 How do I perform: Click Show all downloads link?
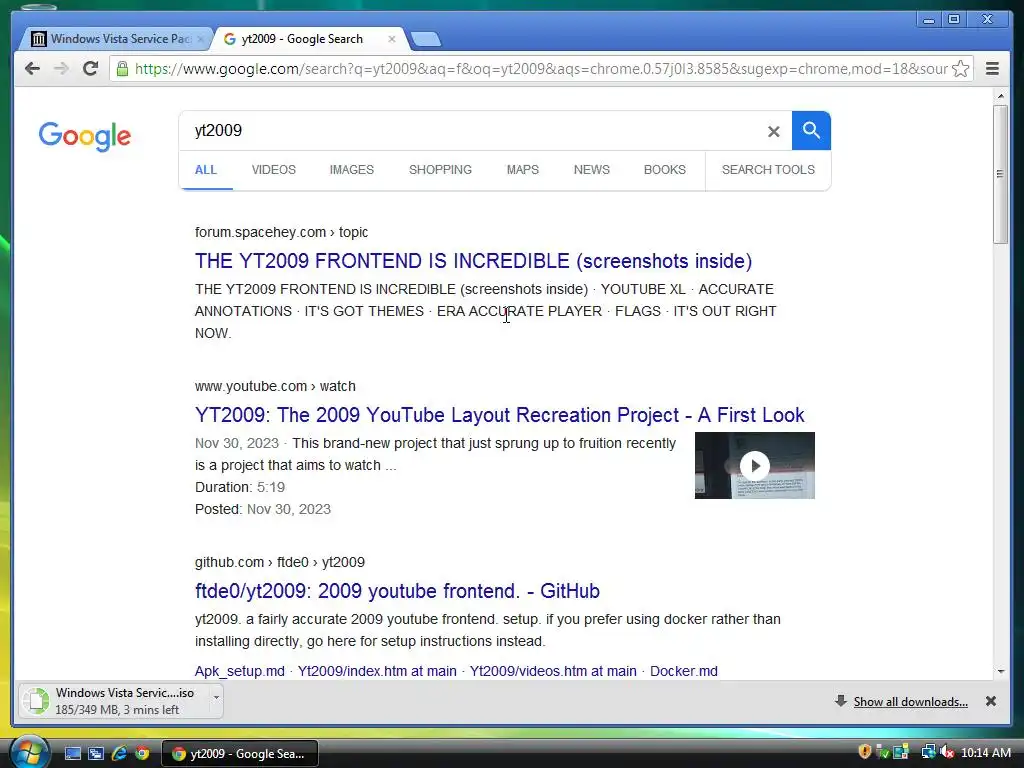pos(910,702)
